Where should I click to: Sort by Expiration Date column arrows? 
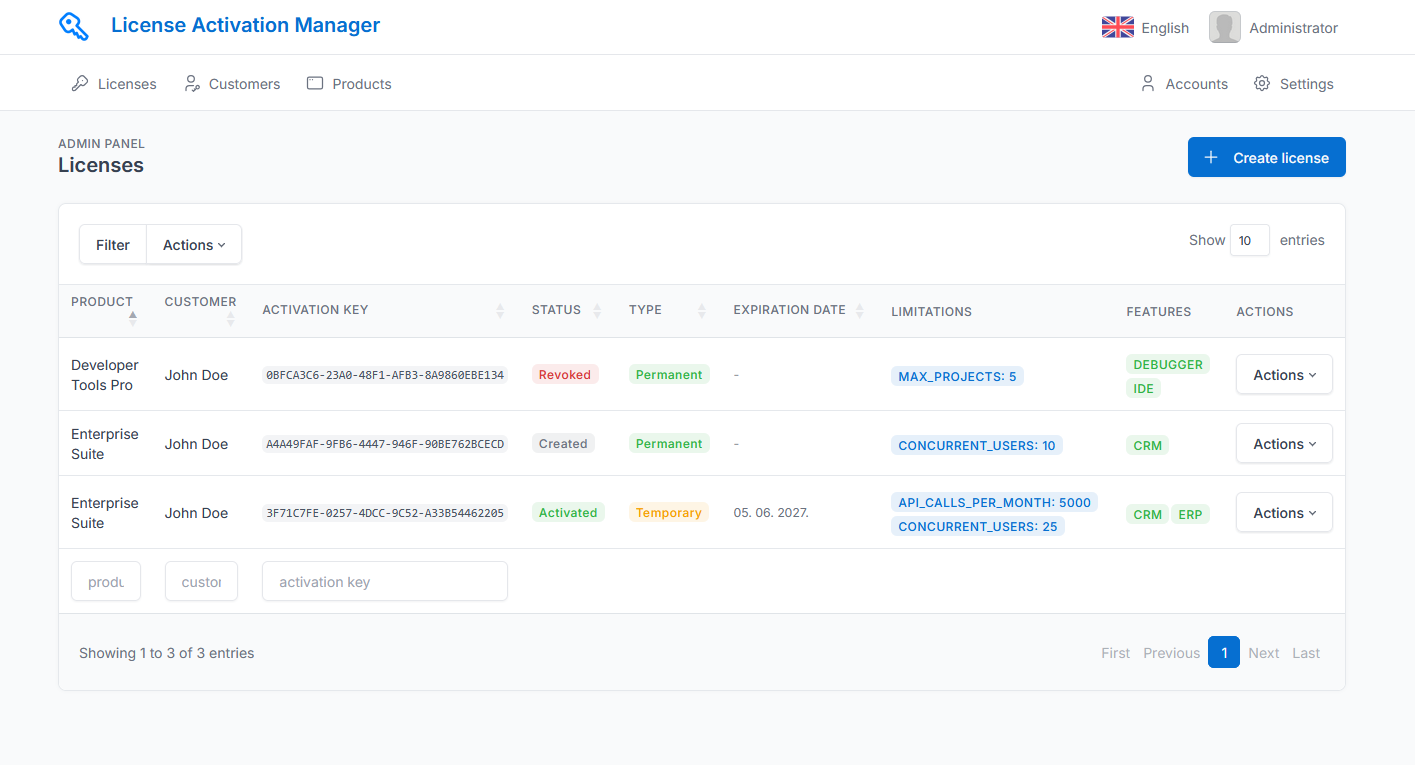tap(860, 311)
